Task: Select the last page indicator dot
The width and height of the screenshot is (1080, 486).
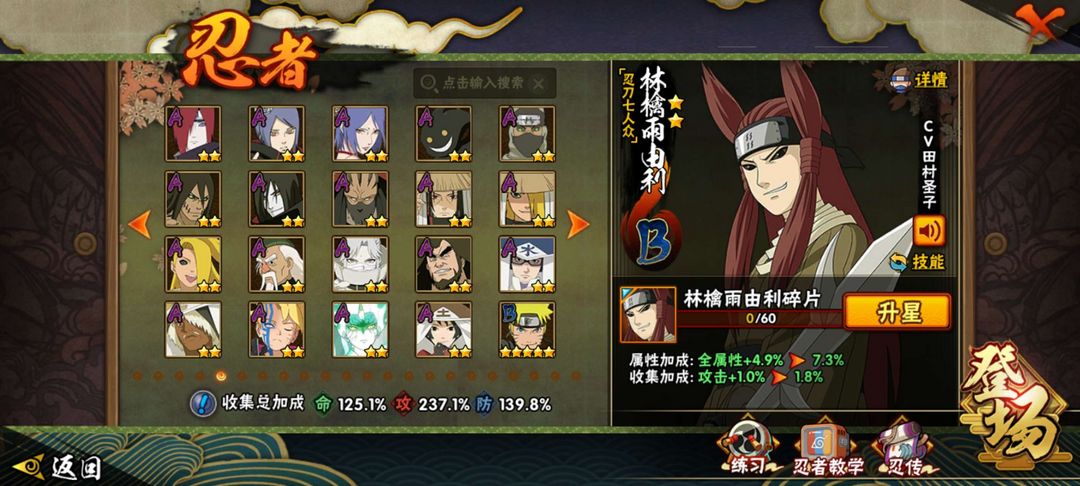Action: (576, 376)
